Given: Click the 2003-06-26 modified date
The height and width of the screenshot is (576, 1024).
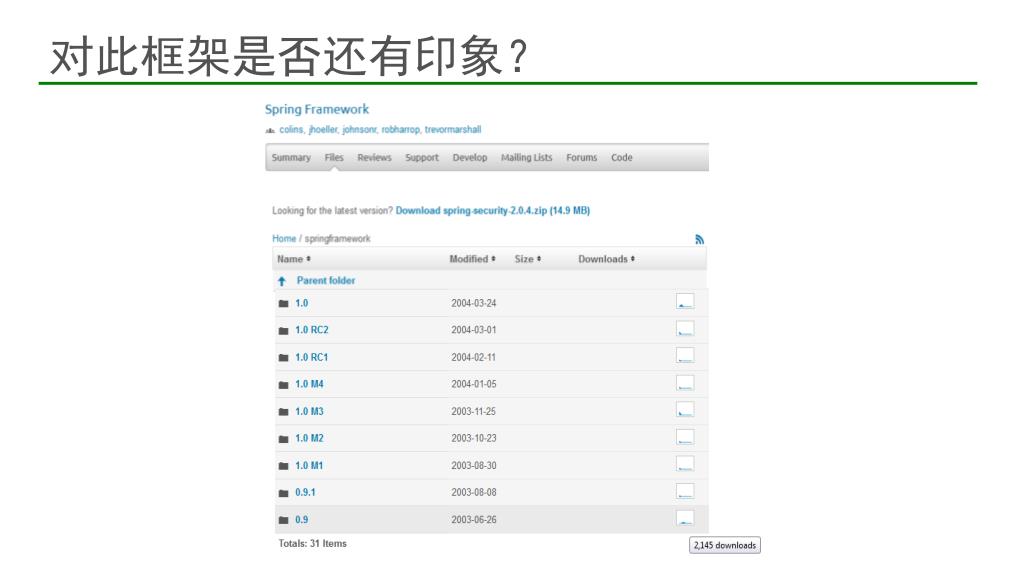Looking at the screenshot, I should click(473, 520).
